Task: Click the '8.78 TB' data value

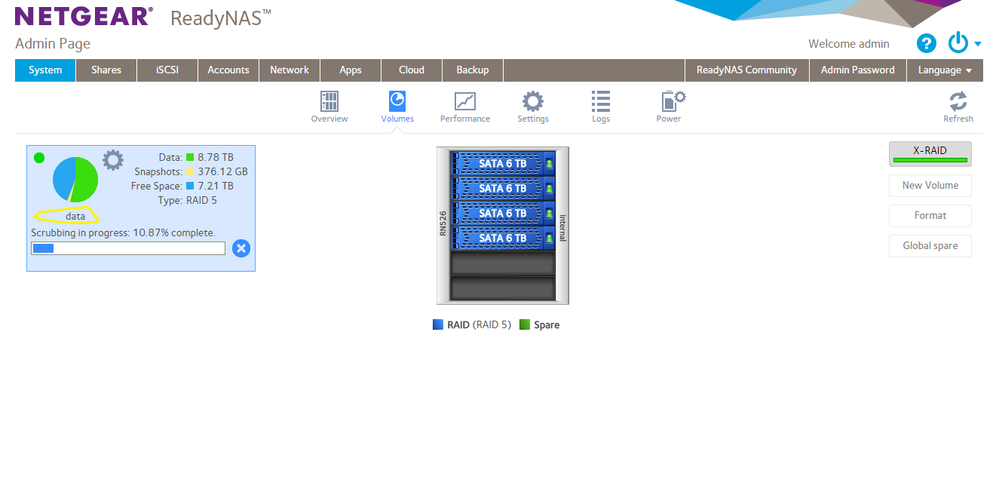Action: tap(215, 157)
